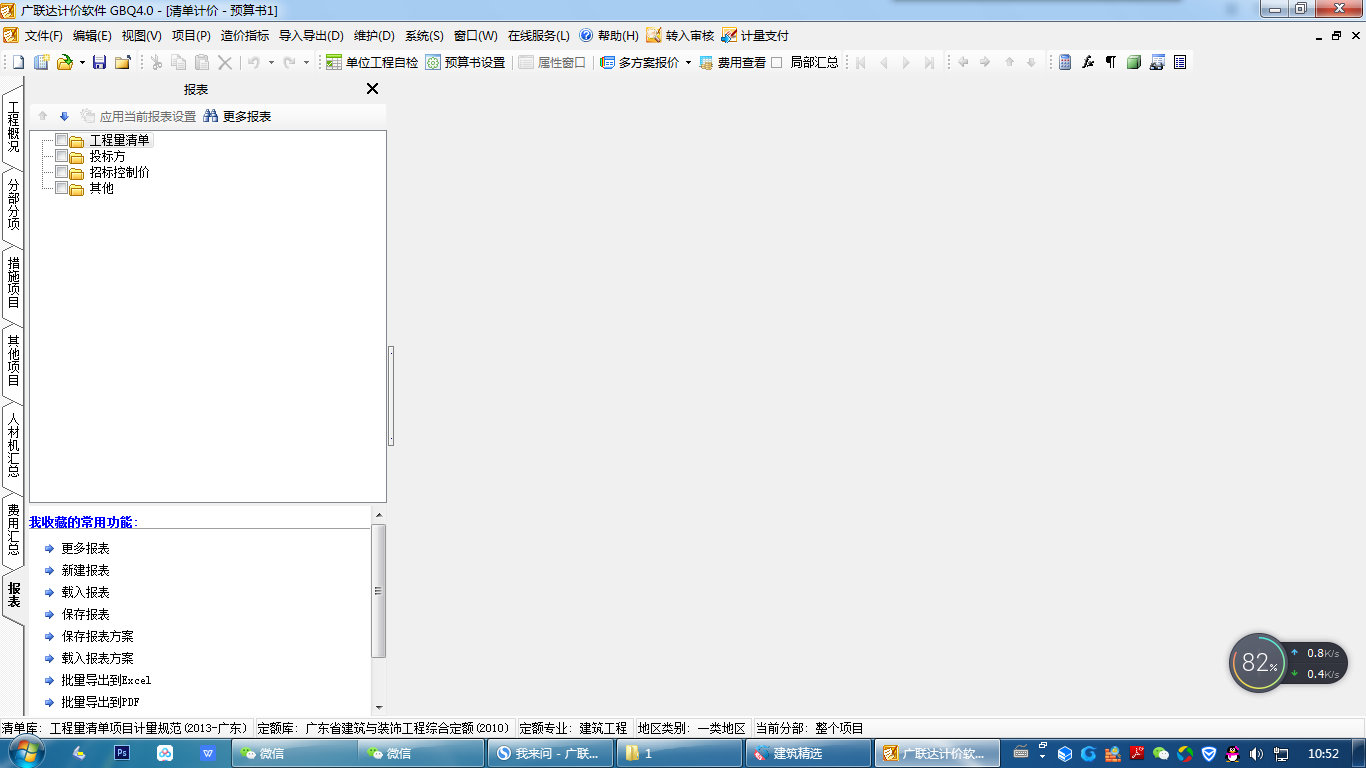The width and height of the screenshot is (1366, 768).
Task: Click the green cube icon
Action: pos(1133,62)
